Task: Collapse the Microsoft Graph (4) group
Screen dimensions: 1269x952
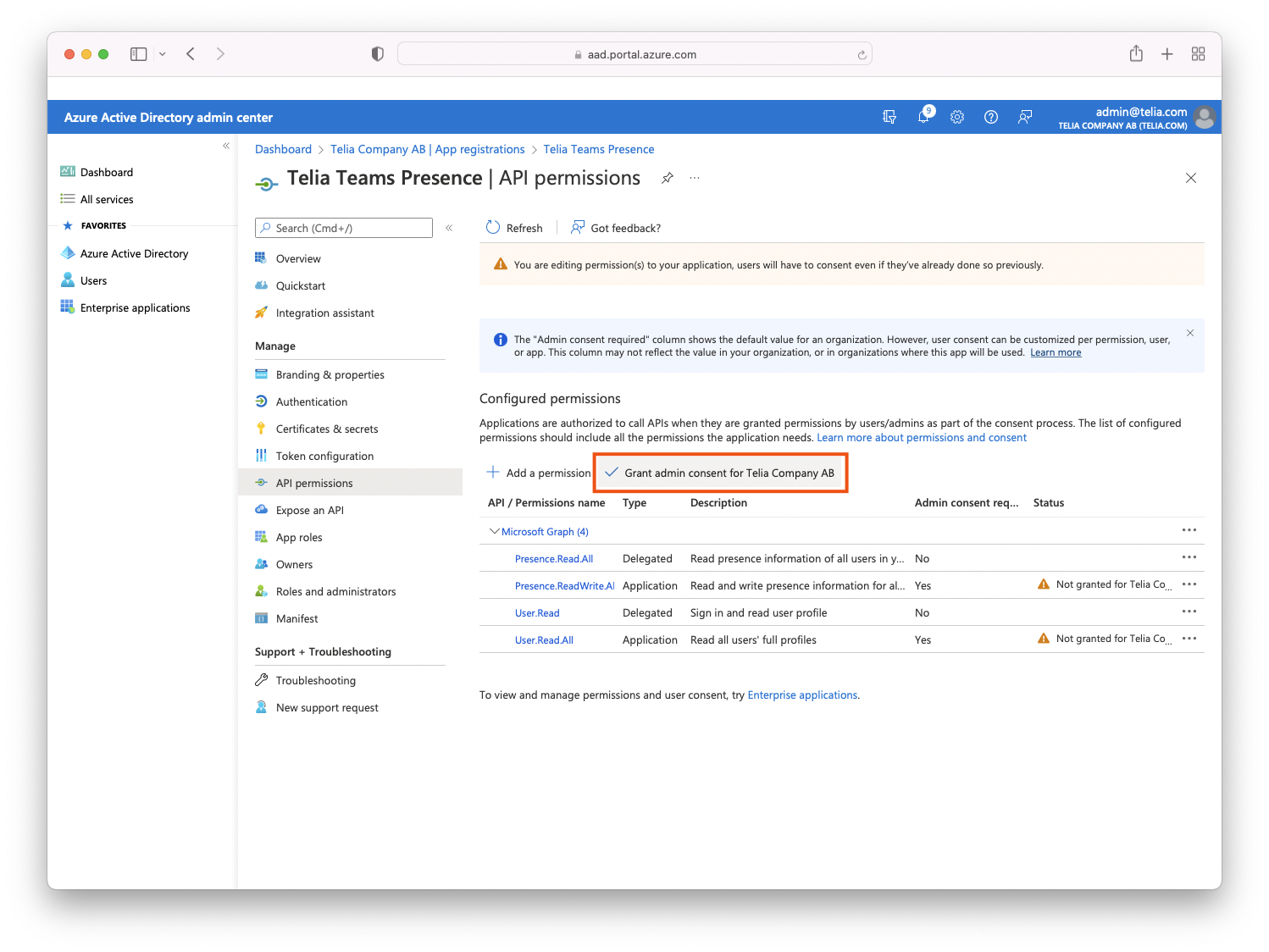Action: [495, 531]
